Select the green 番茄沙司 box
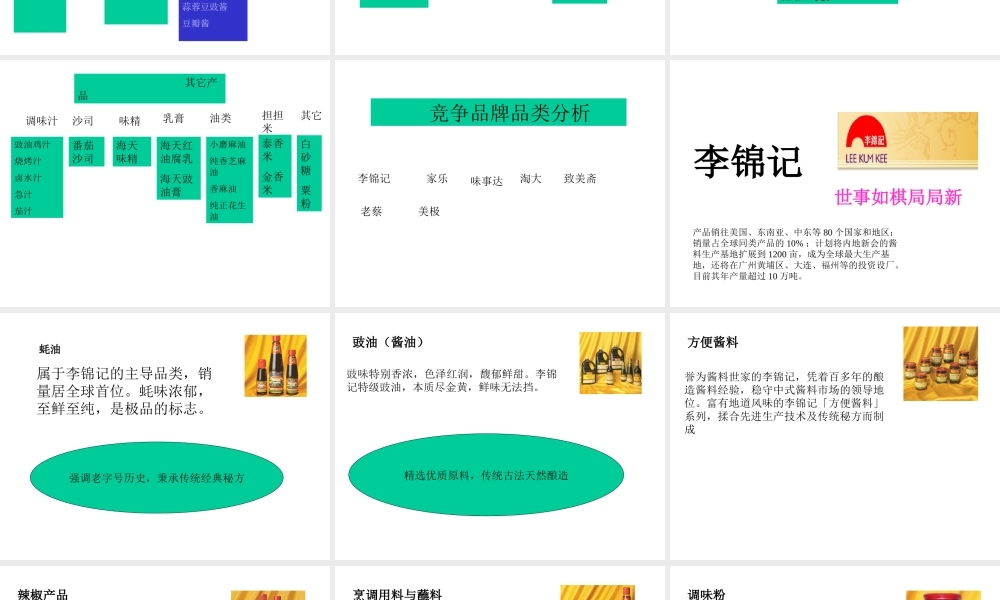This screenshot has width=1000, height=600. click(x=85, y=153)
